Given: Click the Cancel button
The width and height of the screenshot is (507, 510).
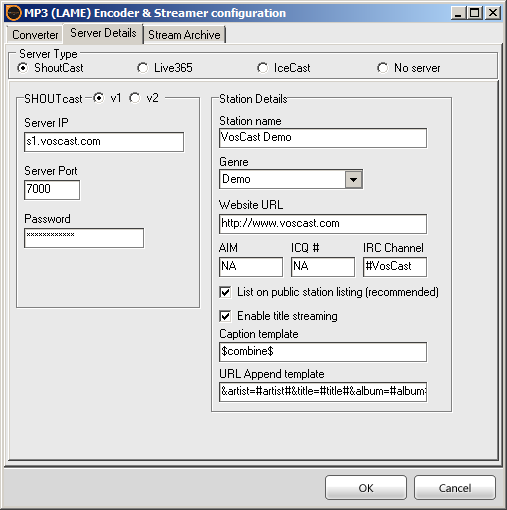Looking at the screenshot, I should click(455, 488).
